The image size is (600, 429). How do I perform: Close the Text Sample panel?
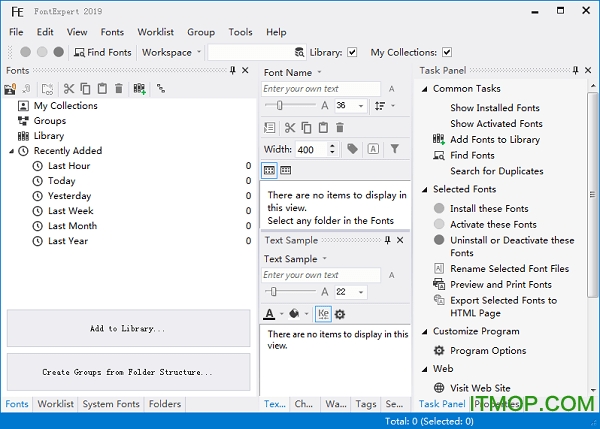(400, 240)
